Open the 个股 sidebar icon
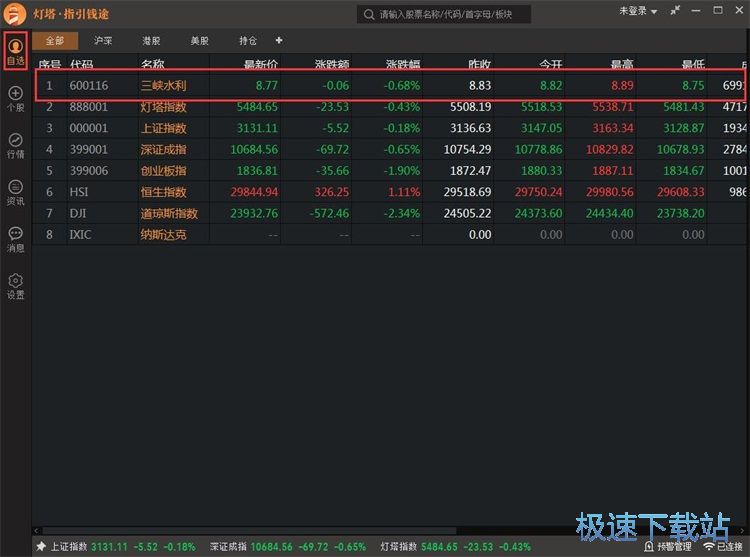750x557 pixels. click(15, 99)
